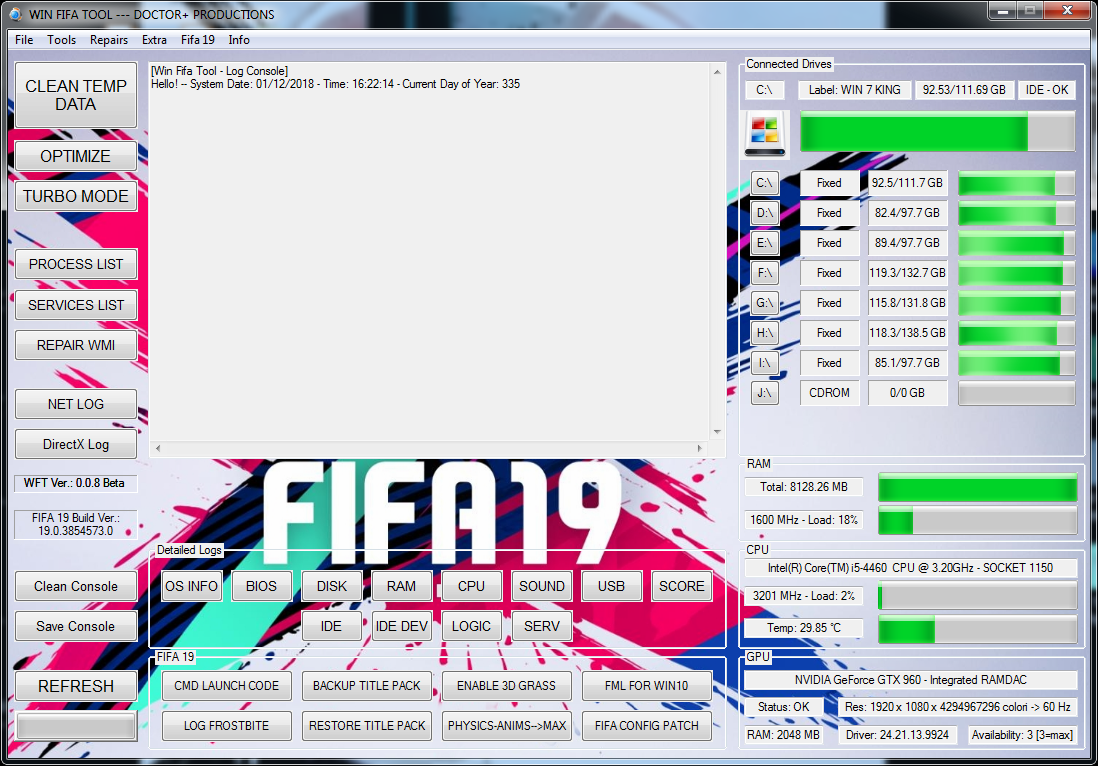Show USB detailed log
Viewport: 1098px width, 766px height.
611,586
